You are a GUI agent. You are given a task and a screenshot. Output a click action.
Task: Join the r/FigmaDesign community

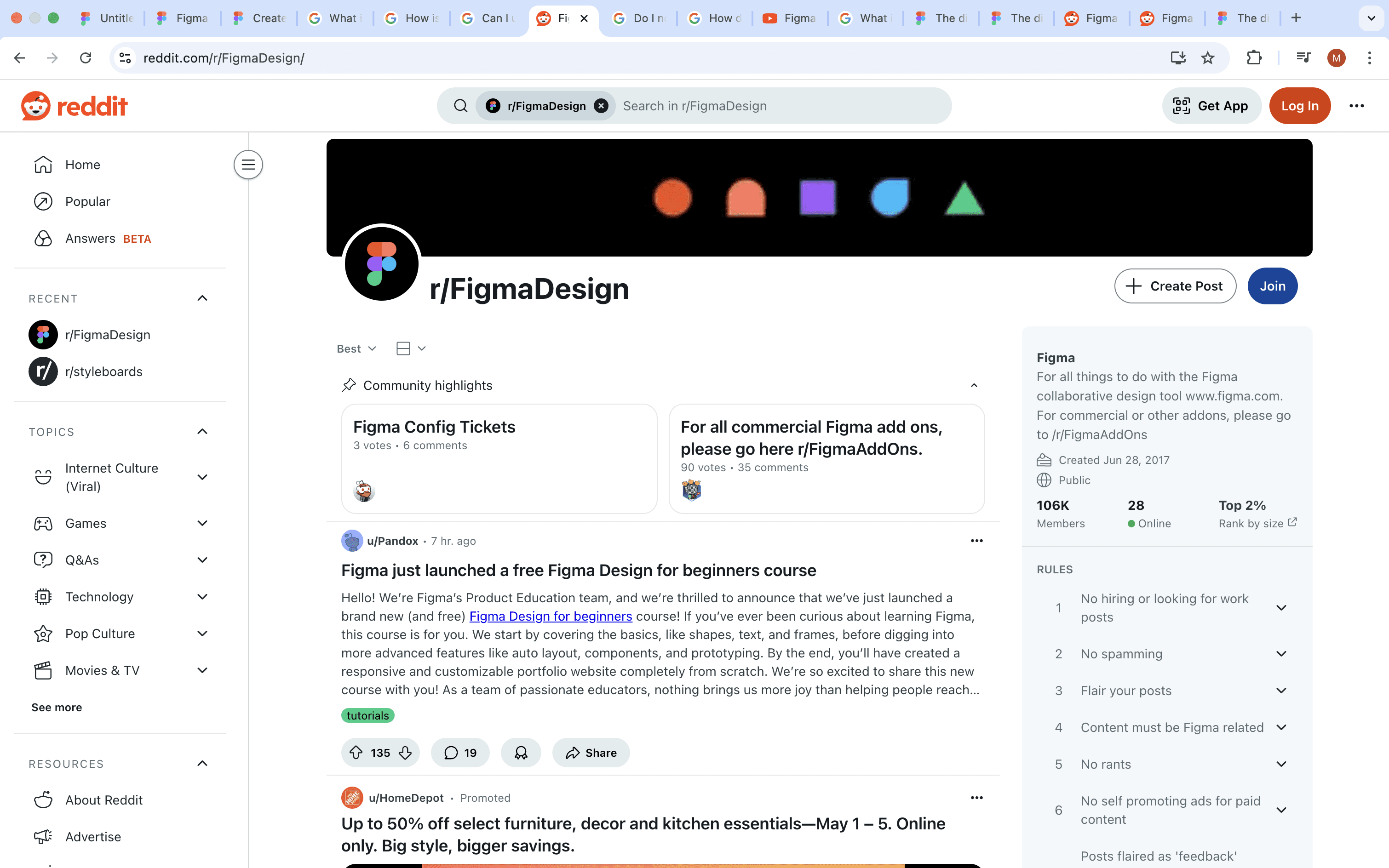pos(1272,286)
